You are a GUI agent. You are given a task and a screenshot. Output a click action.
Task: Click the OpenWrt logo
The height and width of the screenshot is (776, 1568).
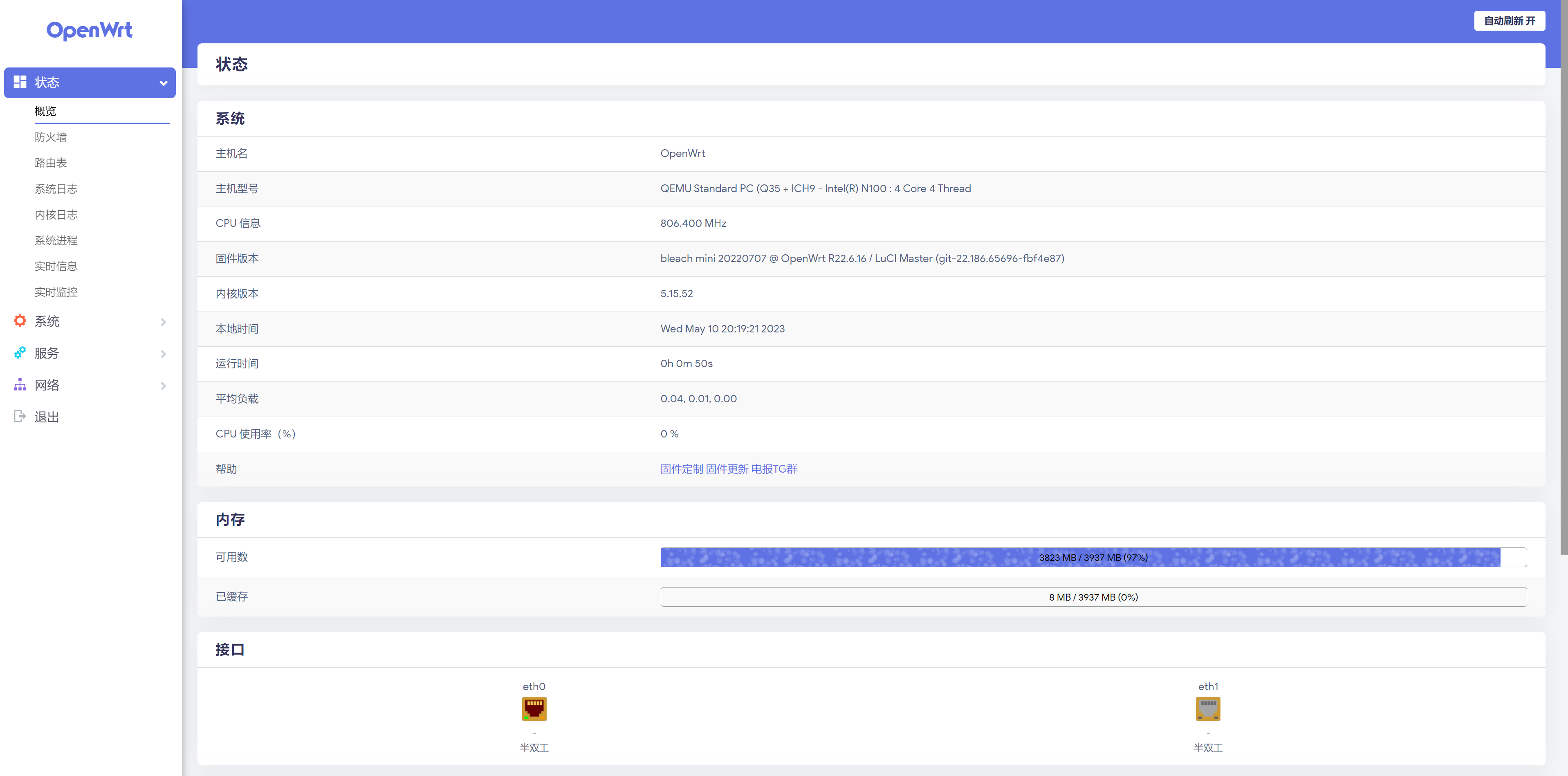90,30
